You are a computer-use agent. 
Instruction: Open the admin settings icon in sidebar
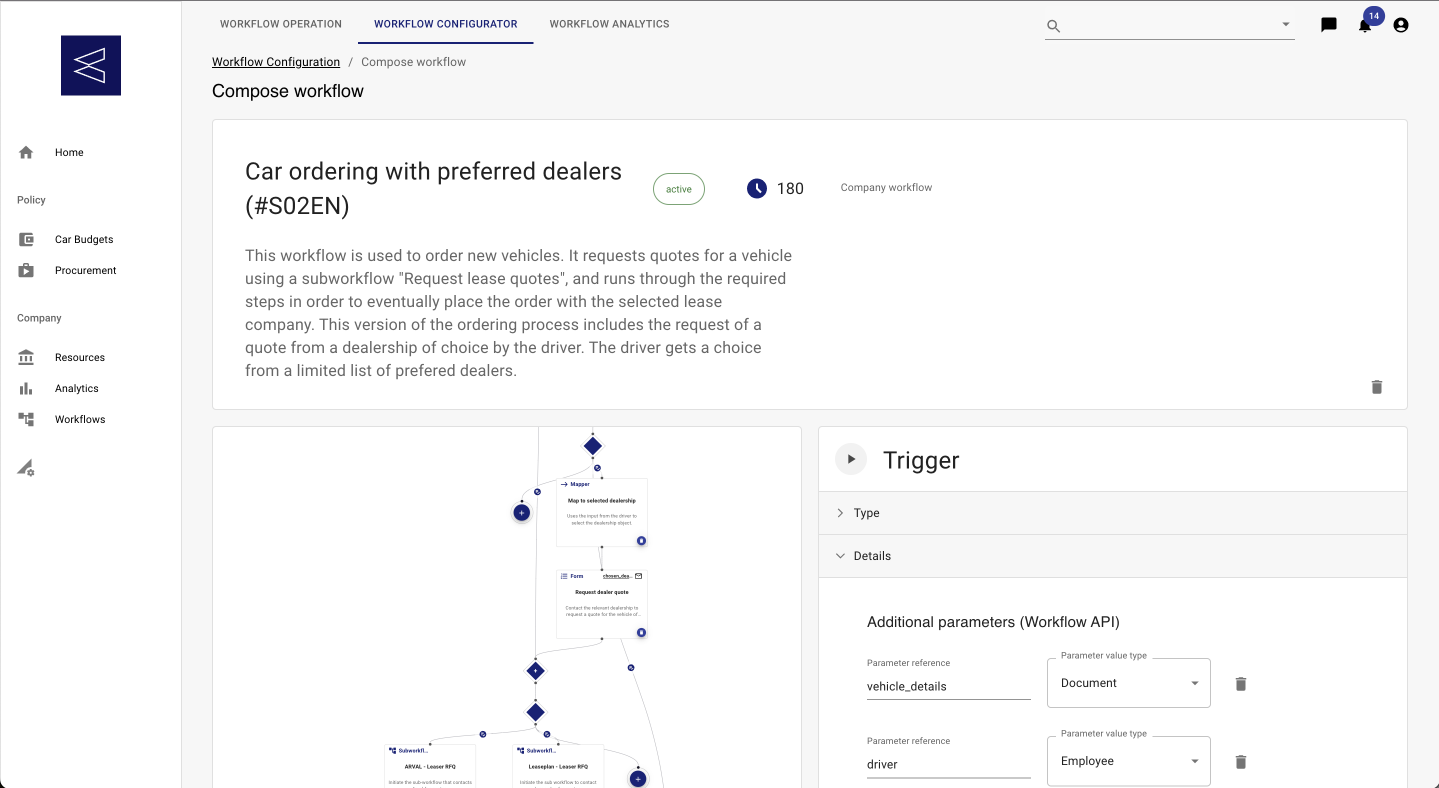click(x=27, y=468)
